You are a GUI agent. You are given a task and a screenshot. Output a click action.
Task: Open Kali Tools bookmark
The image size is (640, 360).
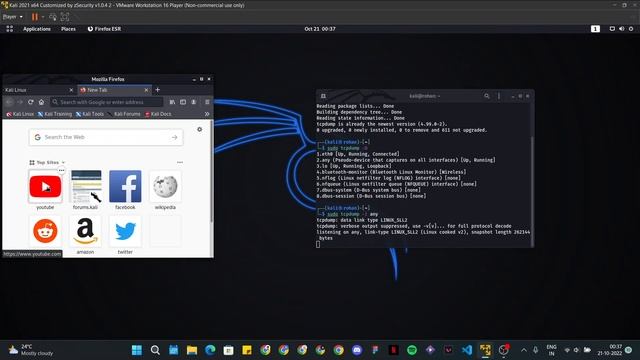click(90, 114)
